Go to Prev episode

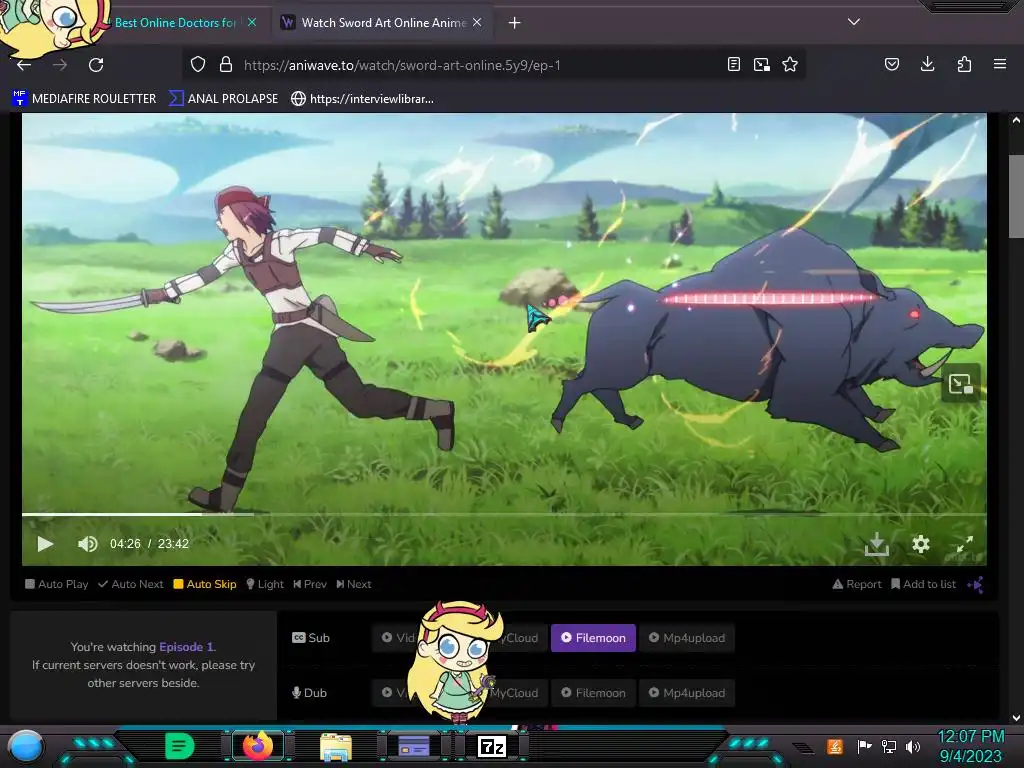click(x=310, y=584)
